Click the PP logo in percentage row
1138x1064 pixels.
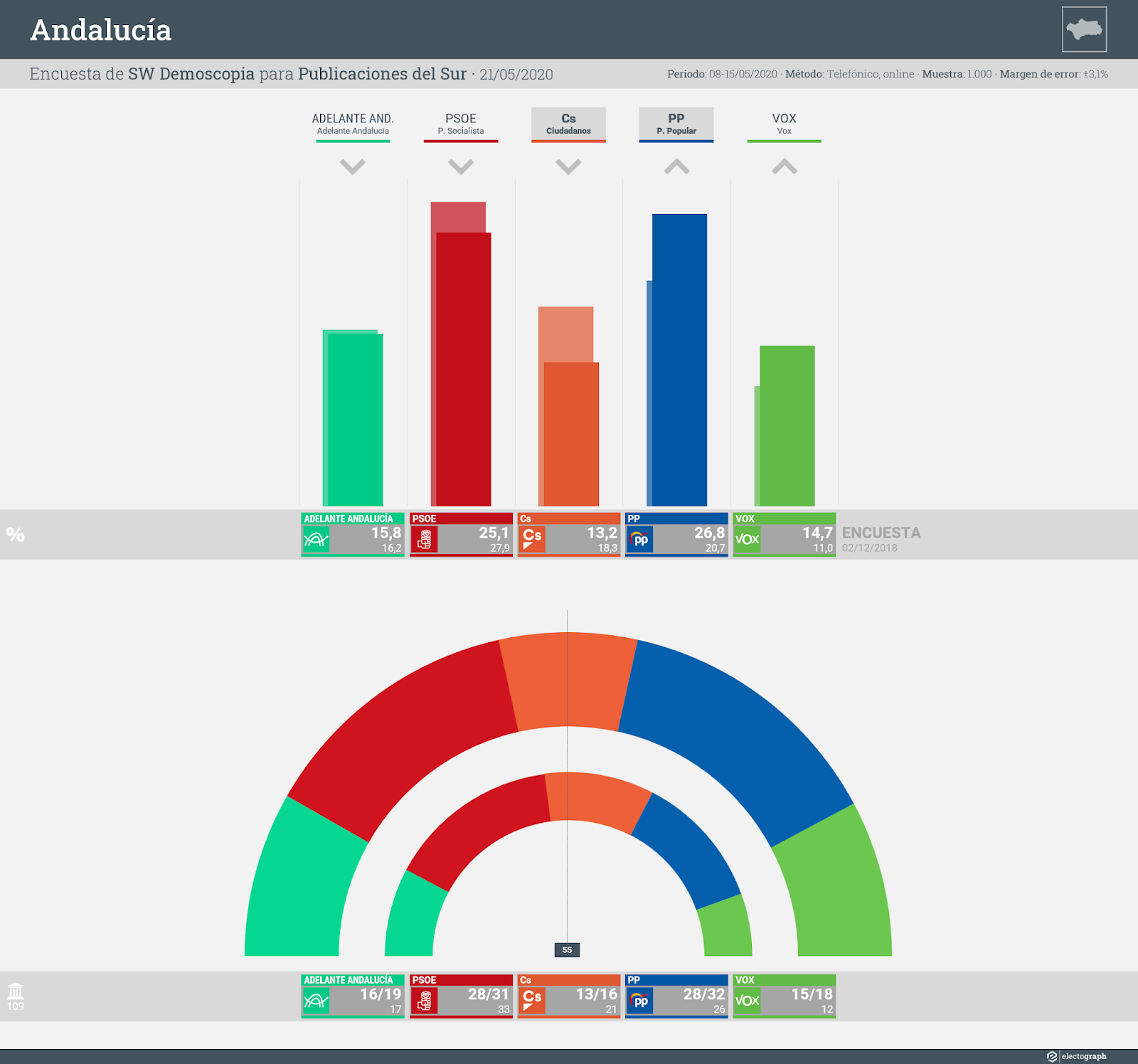(x=640, y=540)
